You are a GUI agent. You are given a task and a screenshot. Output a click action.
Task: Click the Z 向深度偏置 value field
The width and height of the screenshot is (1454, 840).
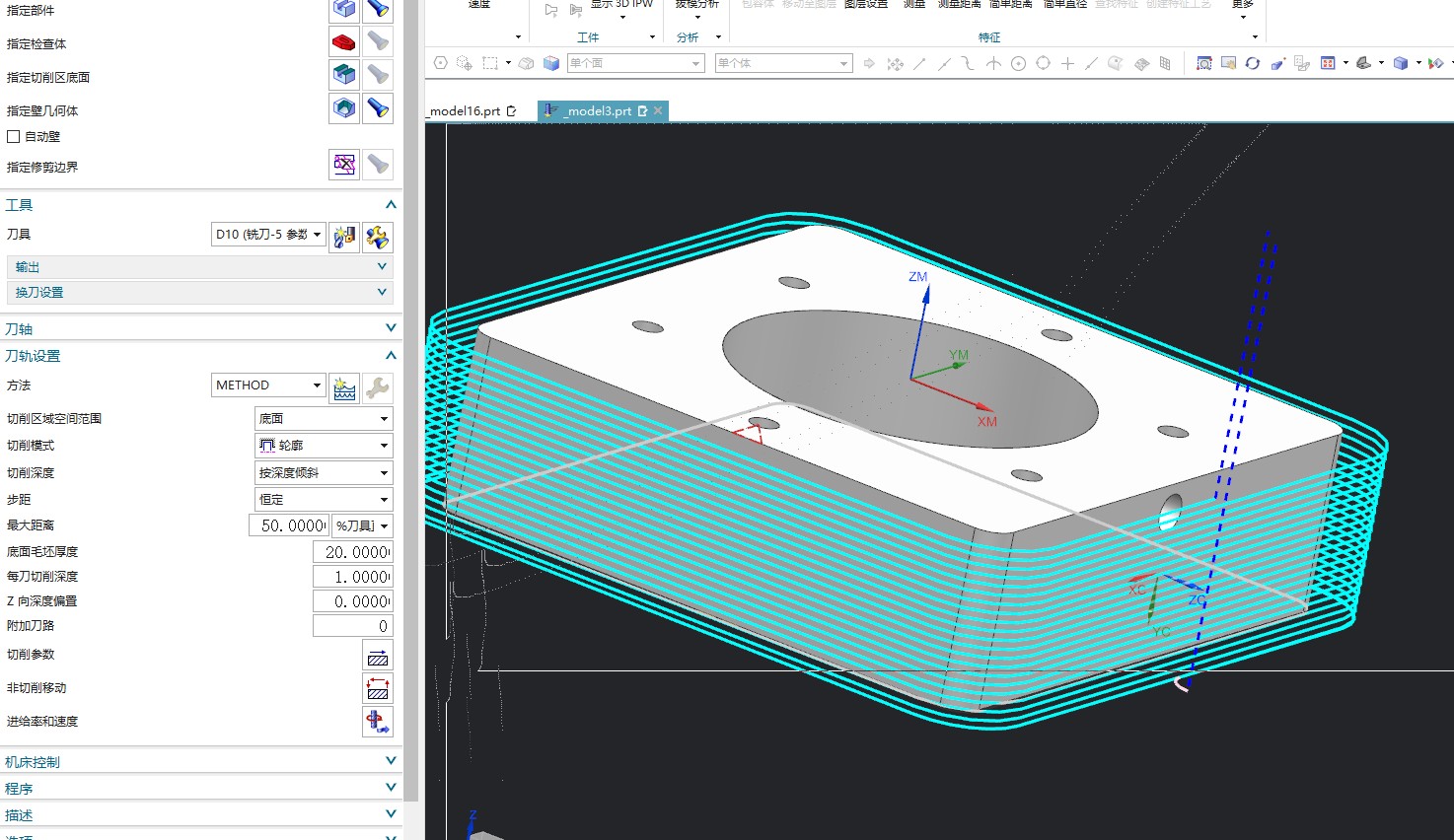point(353,601)
